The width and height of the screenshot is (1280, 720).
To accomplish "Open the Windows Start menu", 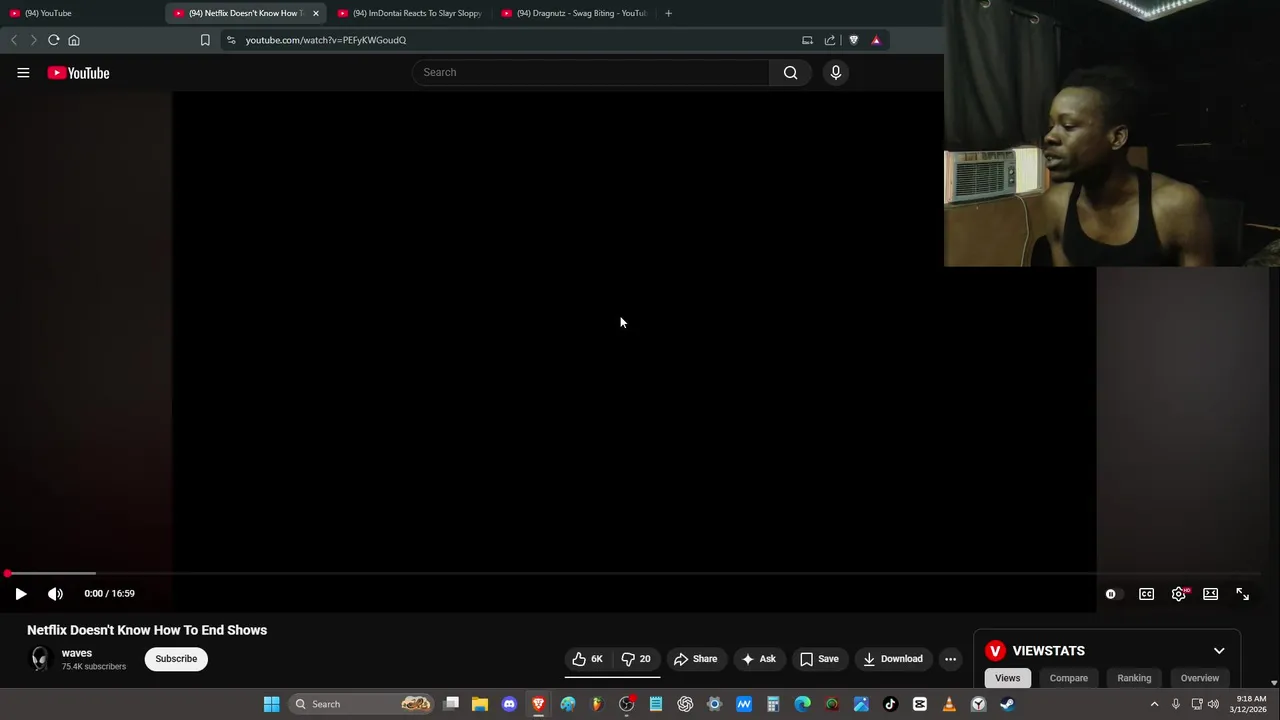I will [x=271, y=704].
